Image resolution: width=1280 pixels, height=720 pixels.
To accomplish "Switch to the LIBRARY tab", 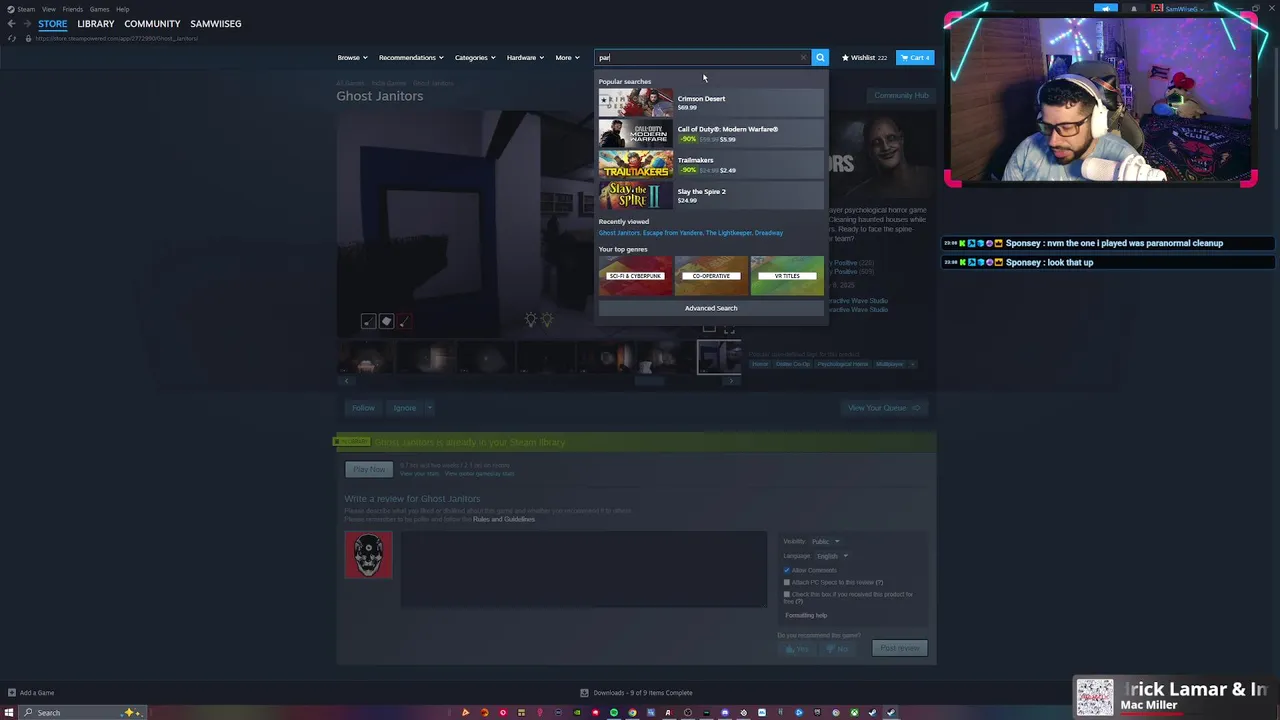I will [x=96, y=23].
